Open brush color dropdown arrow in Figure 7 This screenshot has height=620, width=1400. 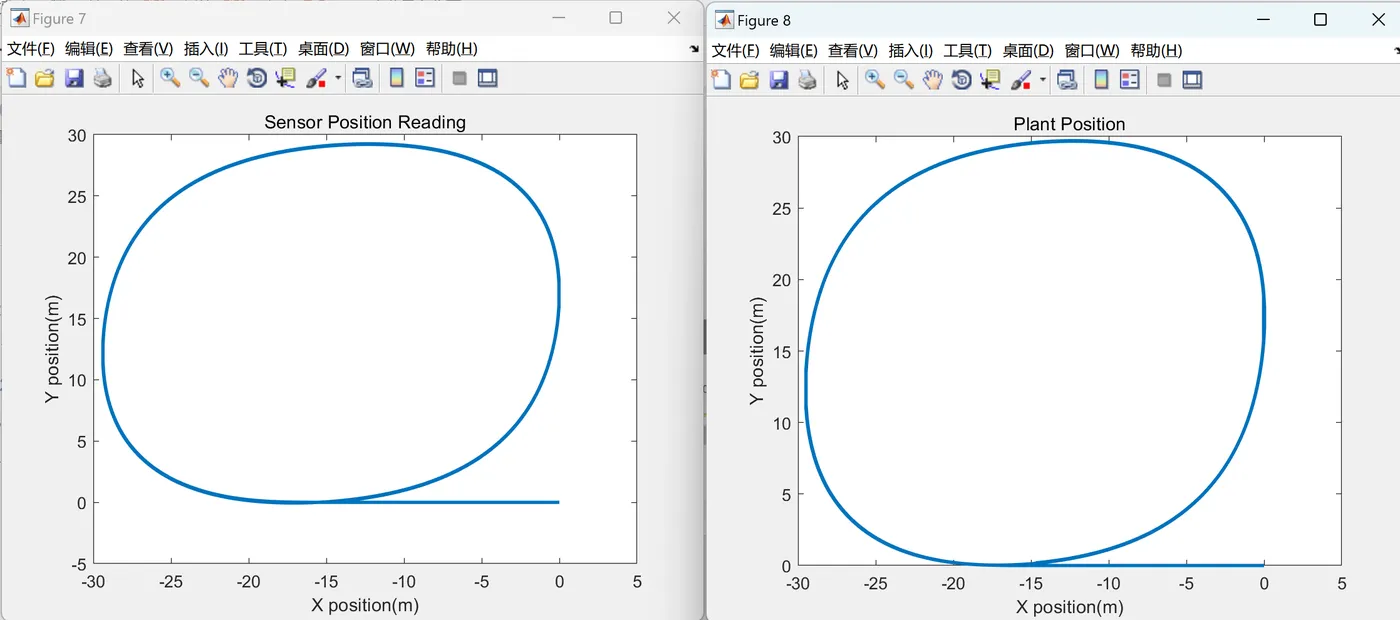(x=338, y=78)
